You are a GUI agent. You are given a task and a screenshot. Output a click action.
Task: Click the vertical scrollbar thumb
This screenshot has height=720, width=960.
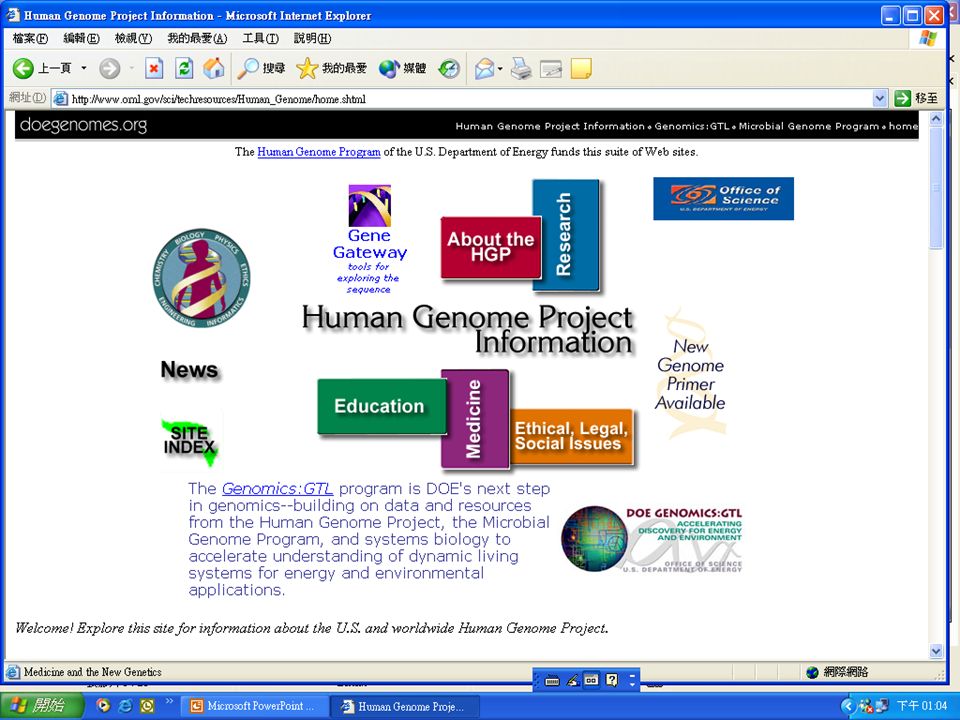coord(936,188)
